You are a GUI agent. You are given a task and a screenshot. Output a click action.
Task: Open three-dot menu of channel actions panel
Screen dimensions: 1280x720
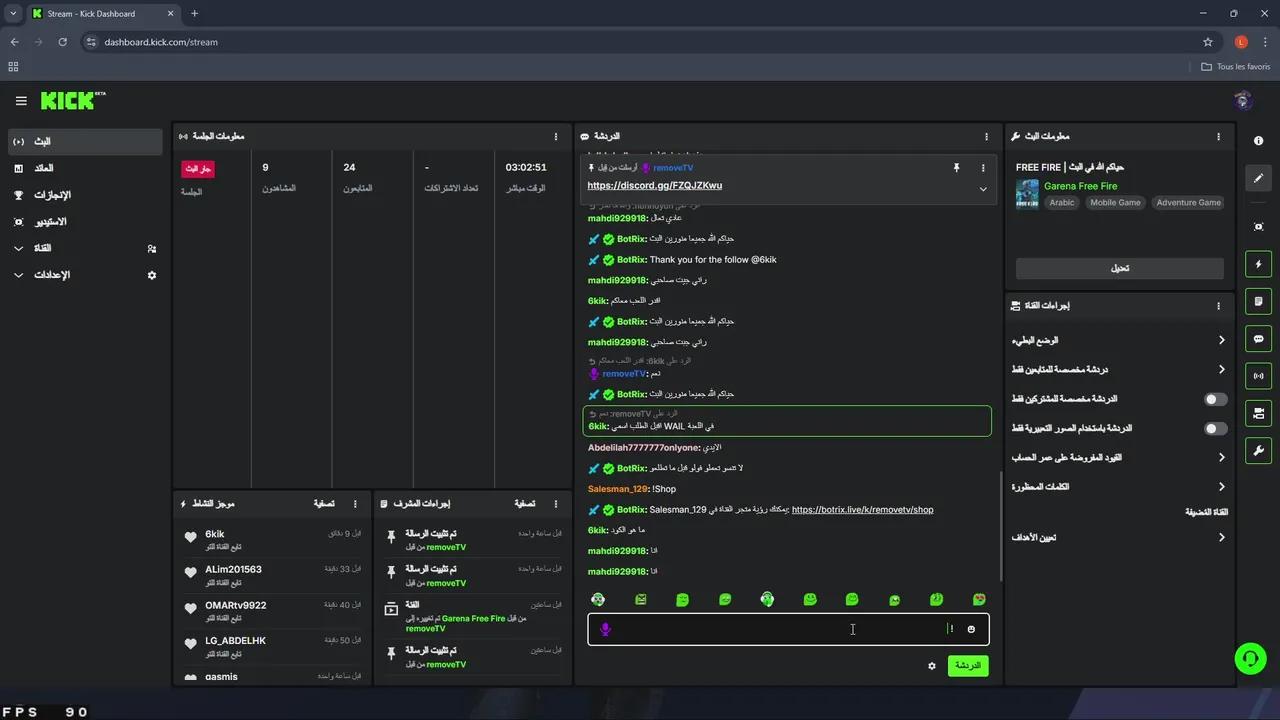tap(1218, 306)
